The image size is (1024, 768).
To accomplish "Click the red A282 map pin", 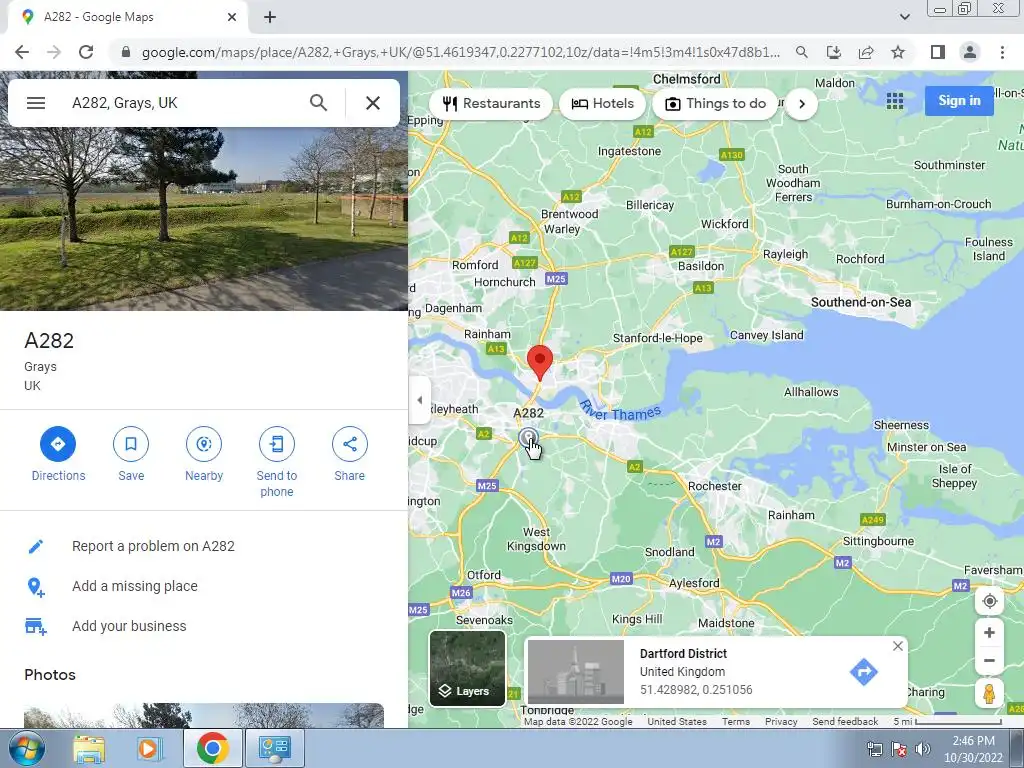I will click(539, 362).
